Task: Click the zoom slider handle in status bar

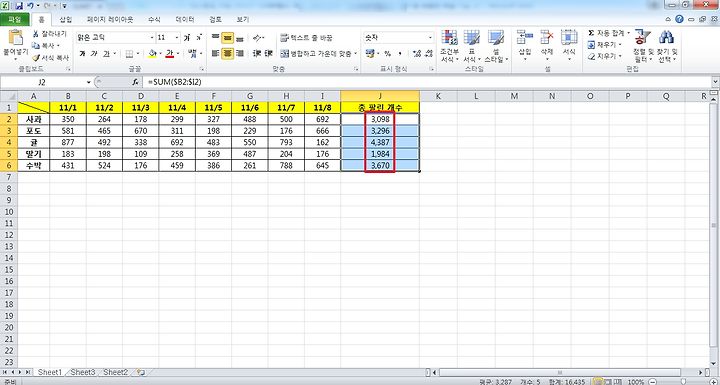Action: coord(683,381)
